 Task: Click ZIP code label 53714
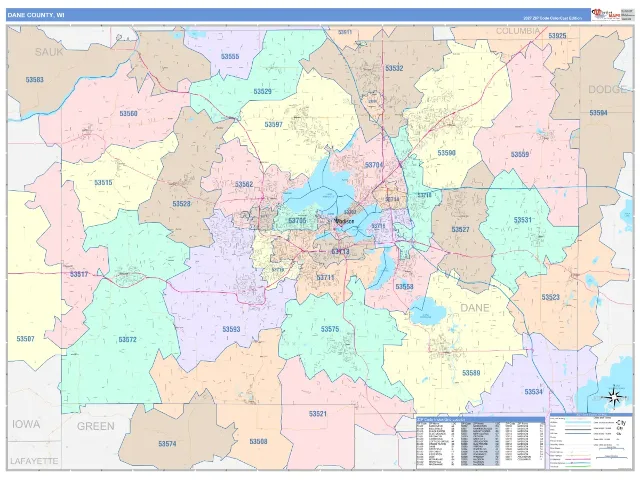[392, 199]
